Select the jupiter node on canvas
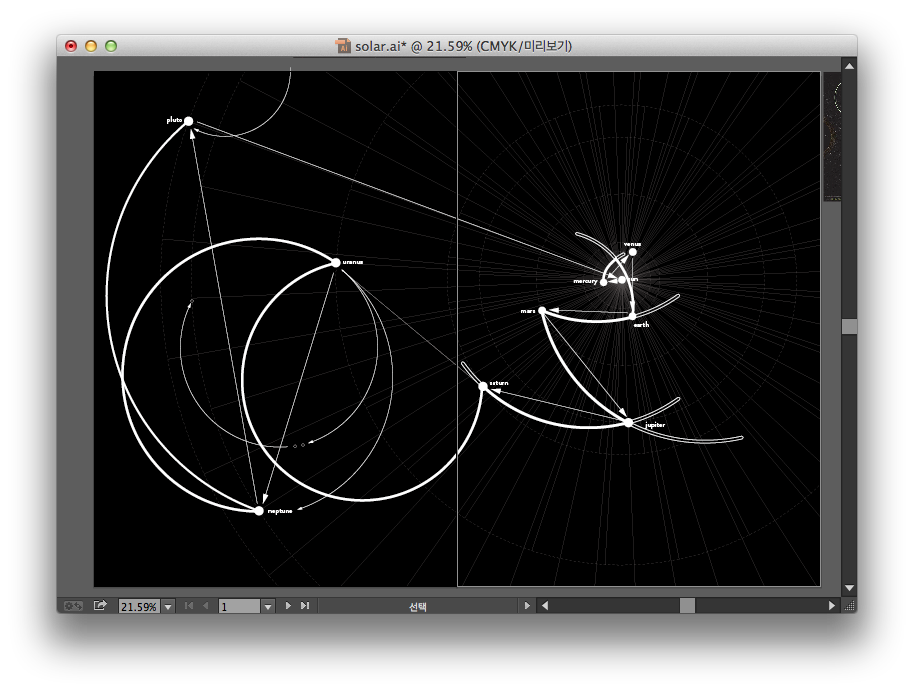 (629, 423)
